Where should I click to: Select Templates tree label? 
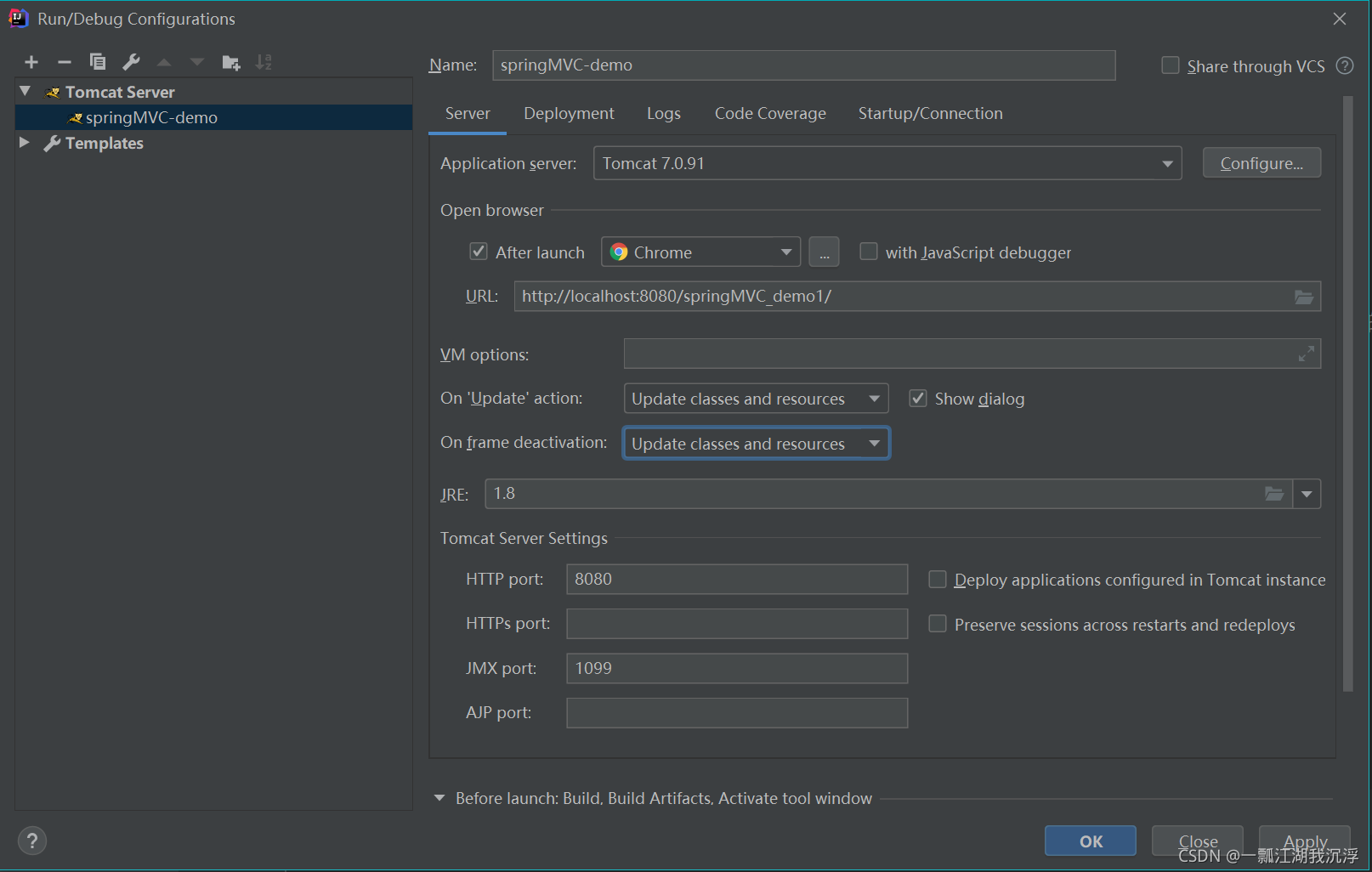point(105,143)
